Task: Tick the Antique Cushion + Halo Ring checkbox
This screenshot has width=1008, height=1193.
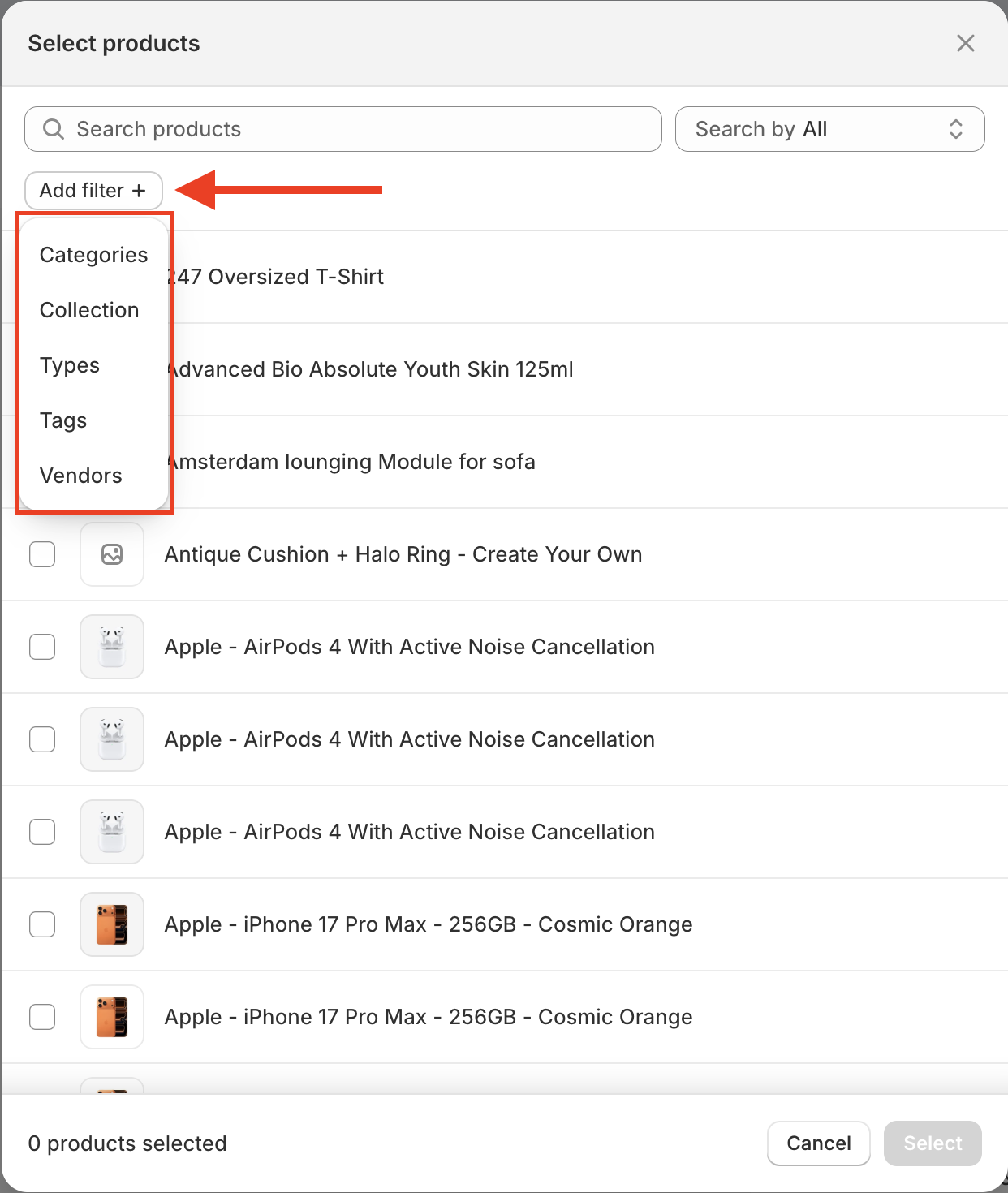Action: (42, 554)
